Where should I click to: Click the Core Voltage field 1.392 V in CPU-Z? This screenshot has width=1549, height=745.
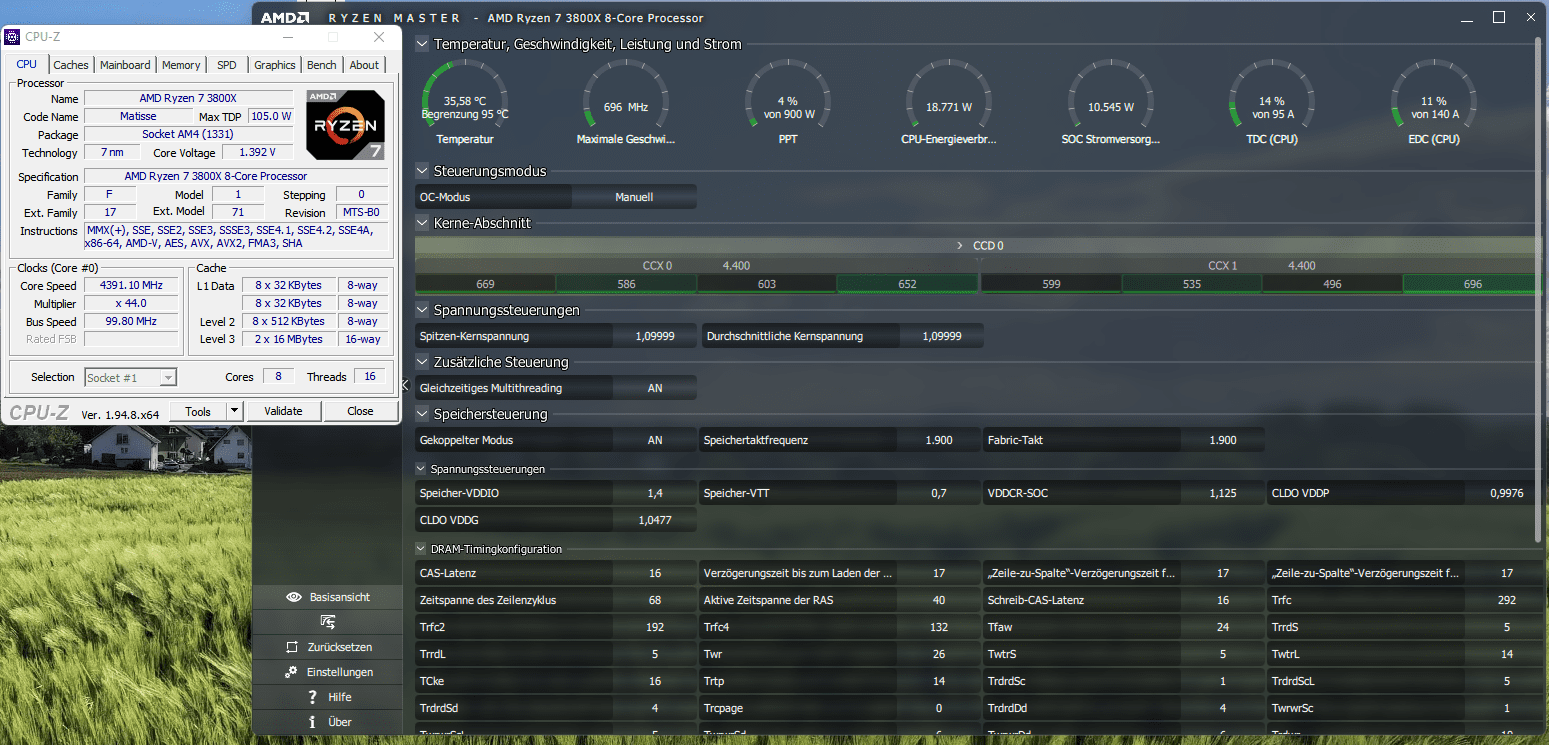[257, 153]
